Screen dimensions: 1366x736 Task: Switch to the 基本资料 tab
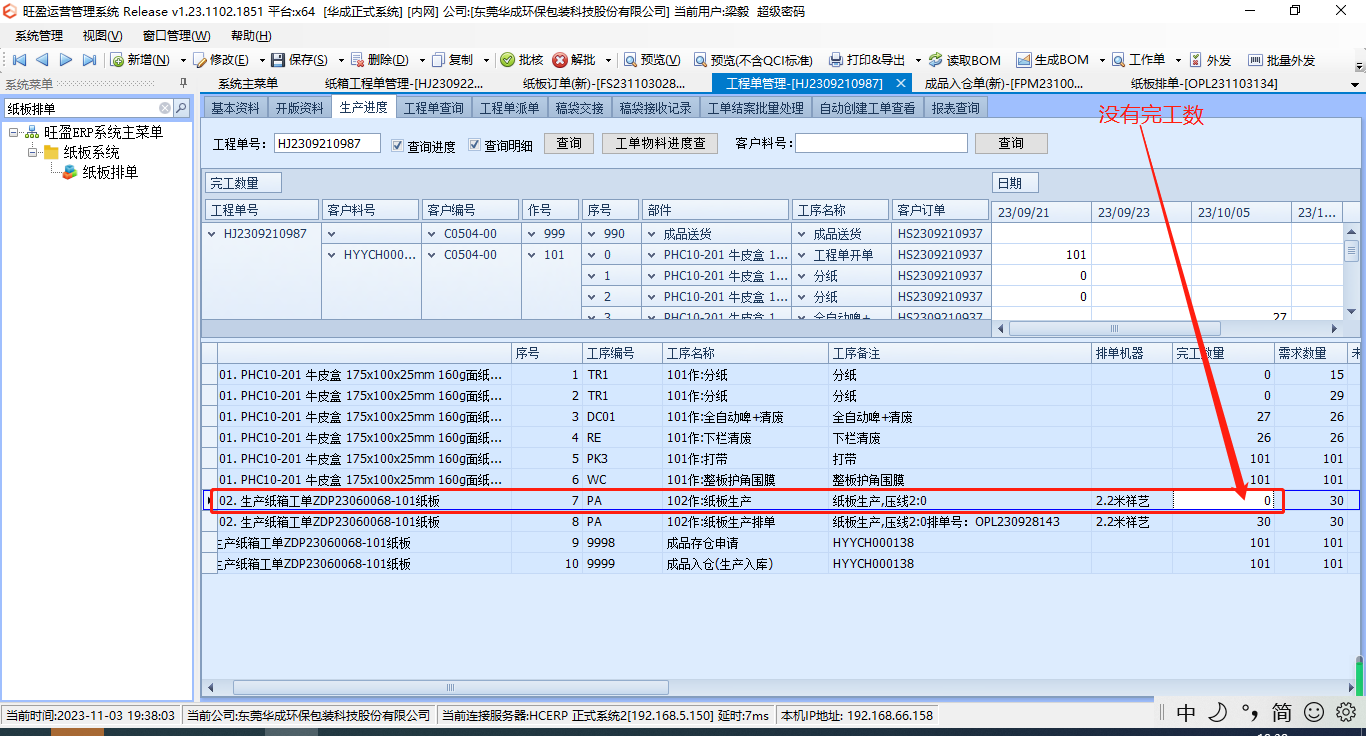pos(235,108)
